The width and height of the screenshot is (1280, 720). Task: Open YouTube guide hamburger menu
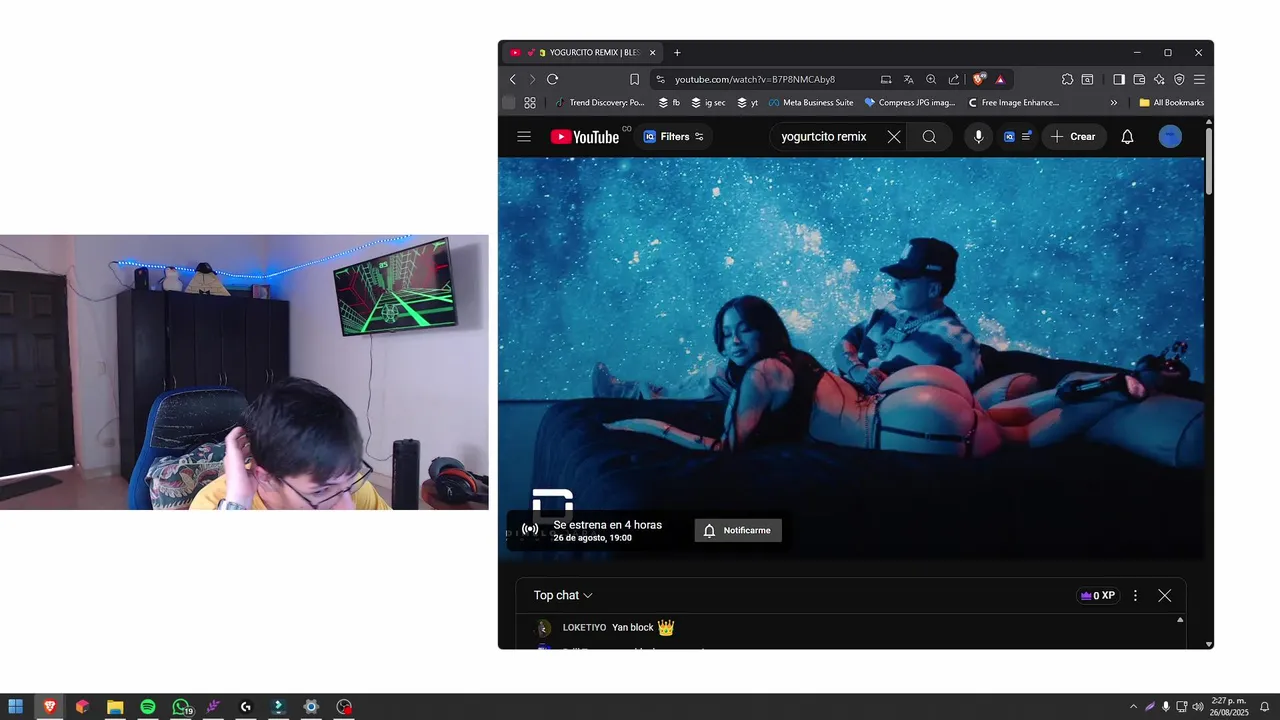point(524,137)
